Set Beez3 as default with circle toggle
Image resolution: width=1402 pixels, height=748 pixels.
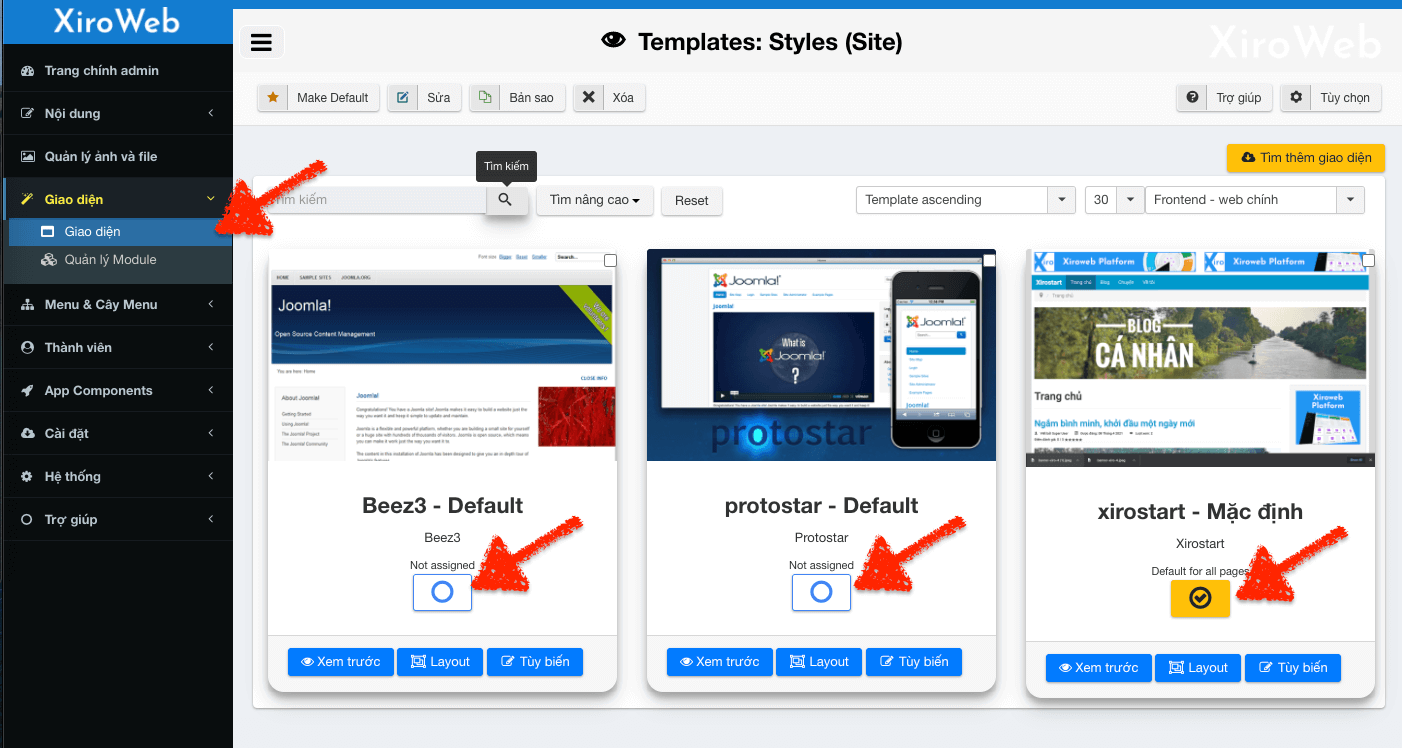tap(442, 592)
